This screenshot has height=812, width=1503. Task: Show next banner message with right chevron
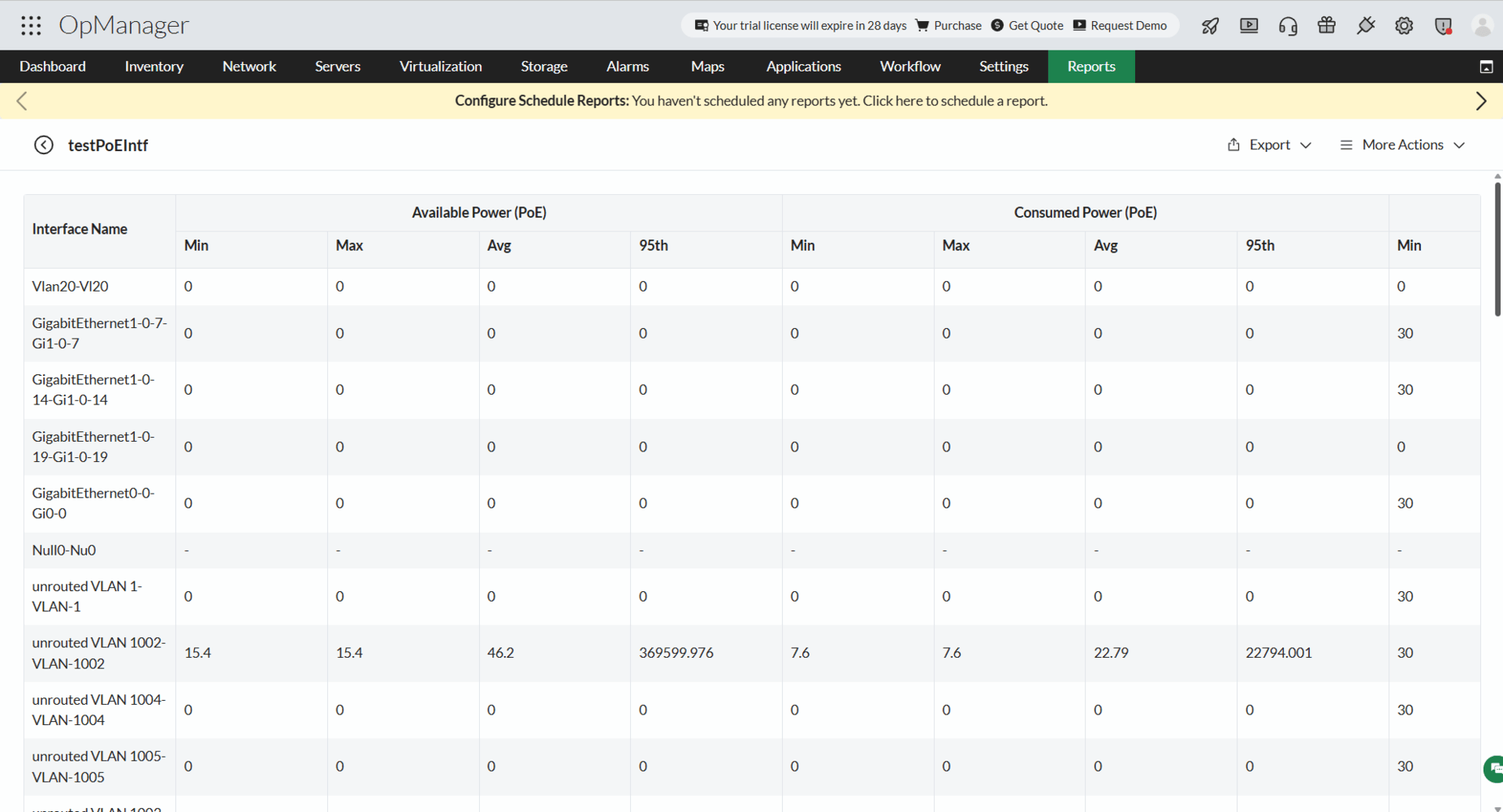(1481, 101)
